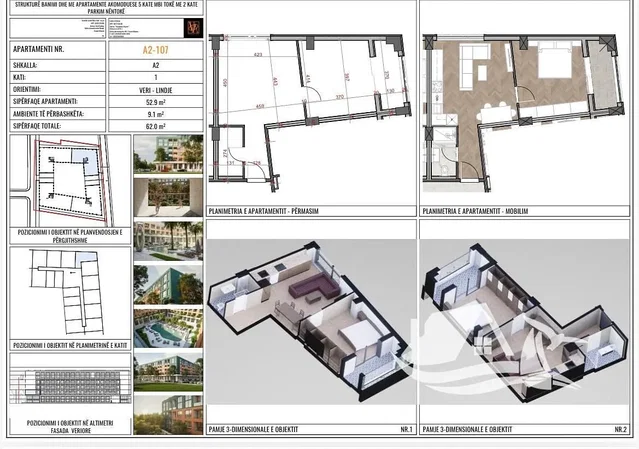Click the bathroom in the furnished plan
The height and width of the screenshot is (449, 639).
[443, 152]
